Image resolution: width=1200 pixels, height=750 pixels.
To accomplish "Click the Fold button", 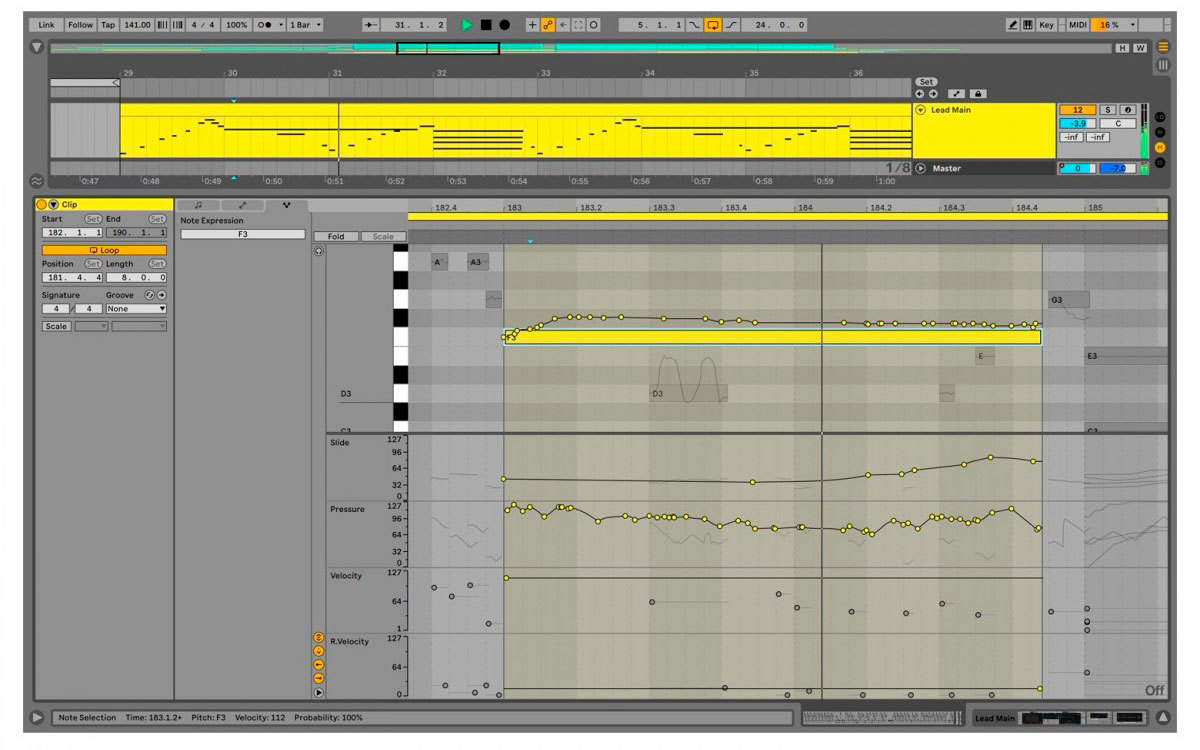I will [335, 237].
